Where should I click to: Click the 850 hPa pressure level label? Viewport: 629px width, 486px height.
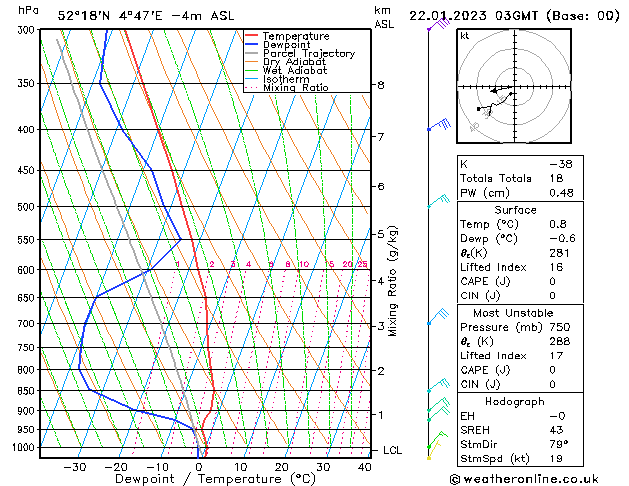click(x=26, y=391)
